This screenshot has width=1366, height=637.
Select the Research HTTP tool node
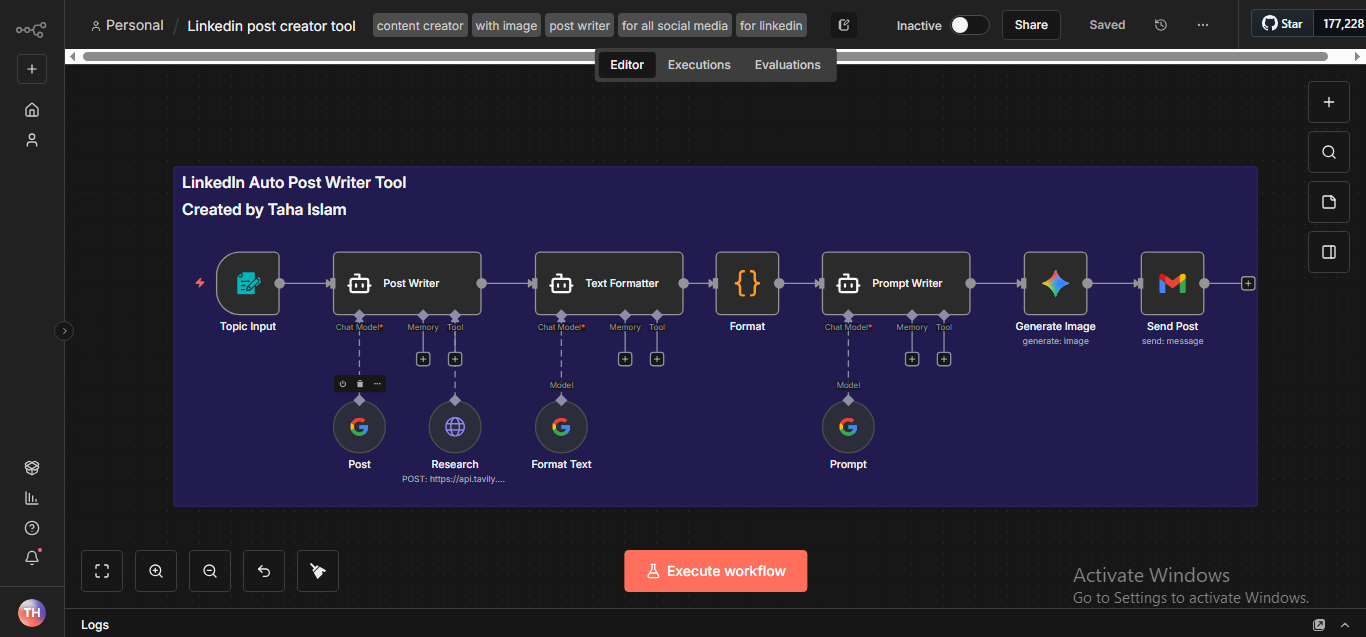[455, 427]
